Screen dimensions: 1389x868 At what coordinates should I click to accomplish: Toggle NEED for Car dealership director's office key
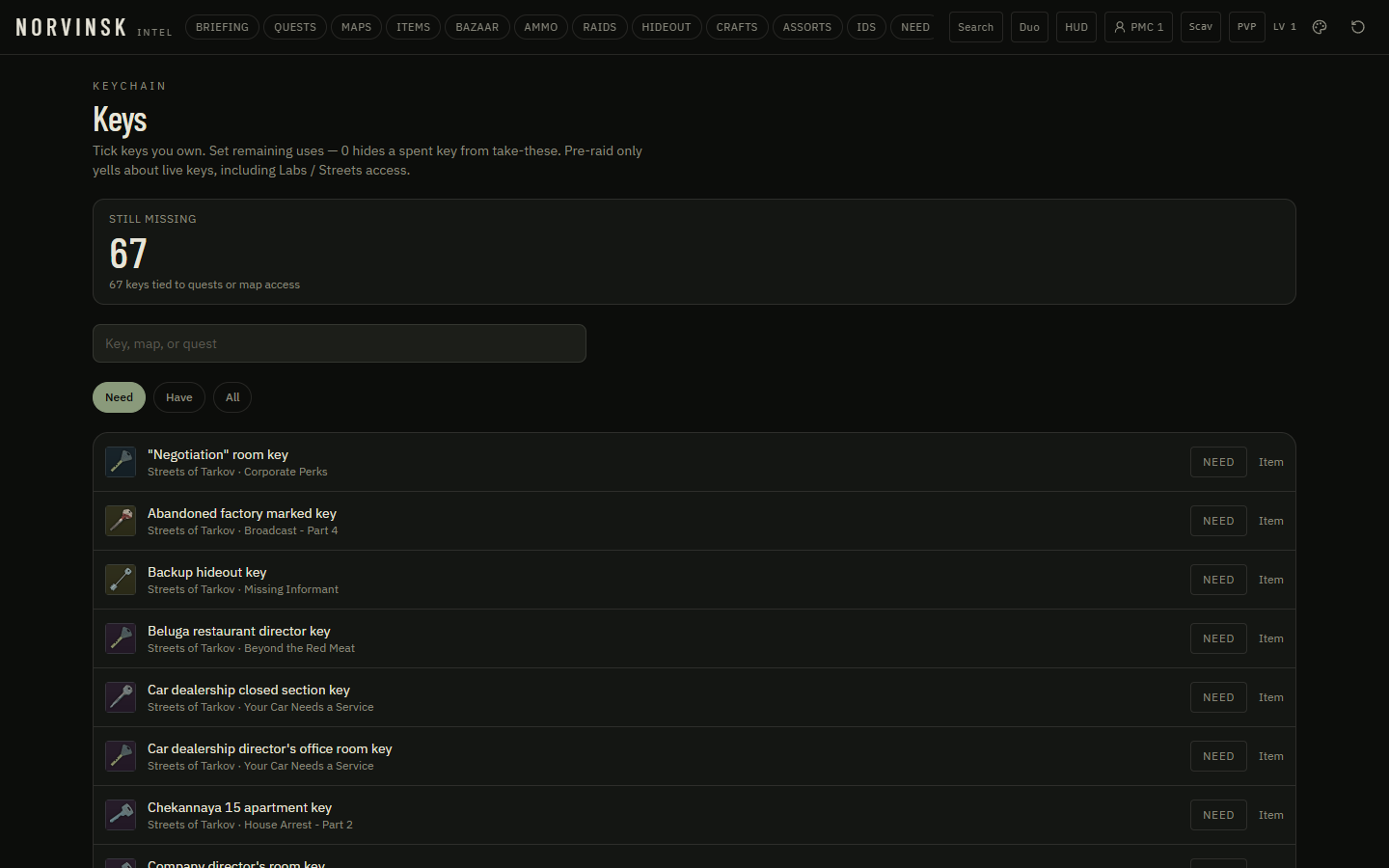click(x=1218, y=756)
